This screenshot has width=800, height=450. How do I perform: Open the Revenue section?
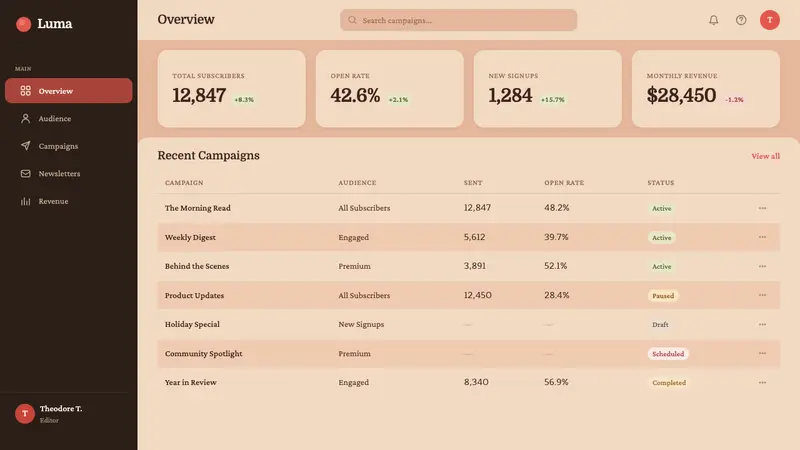(69, 201)
